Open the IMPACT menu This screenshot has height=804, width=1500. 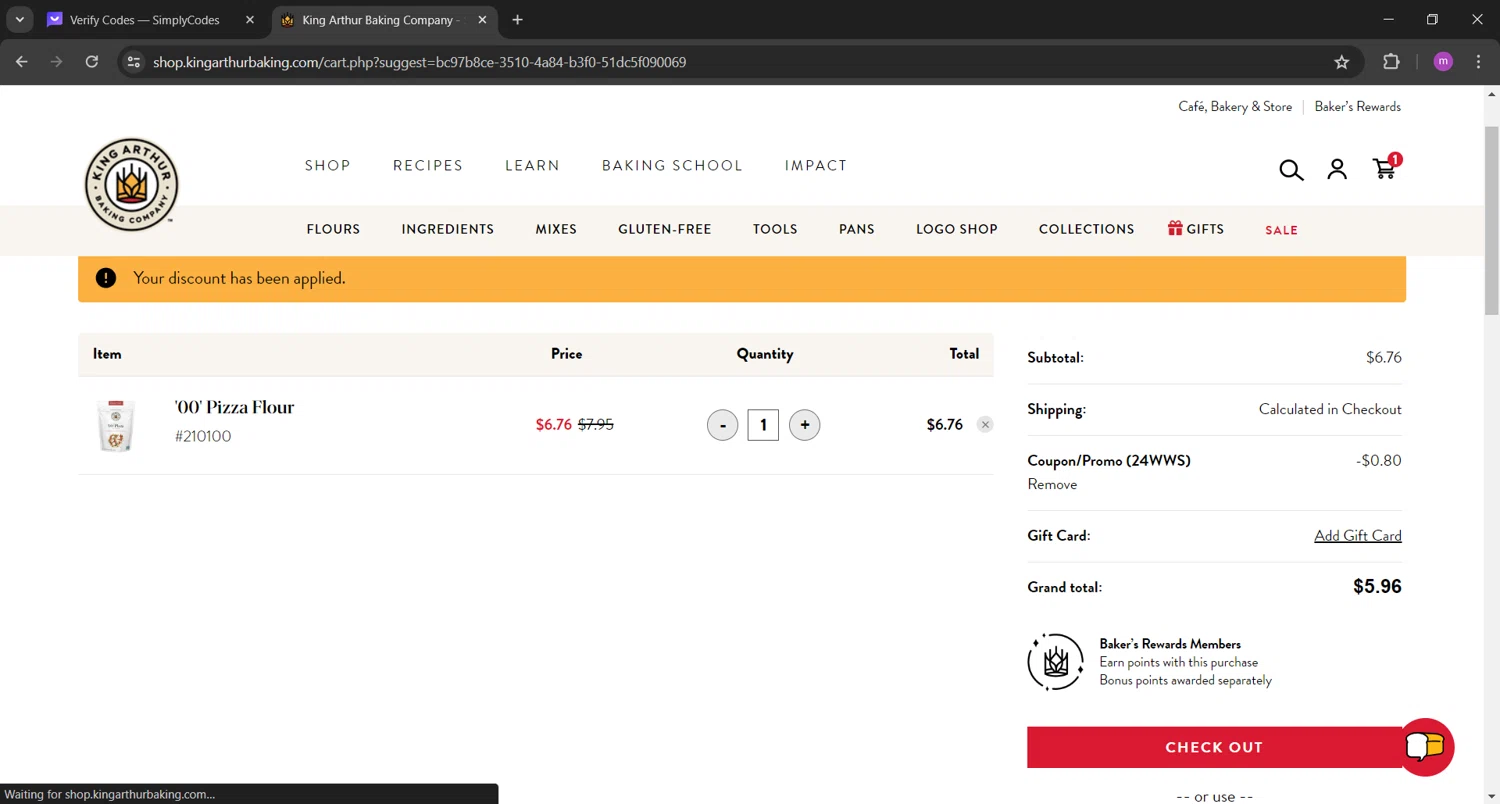click(x=816, y=166)
